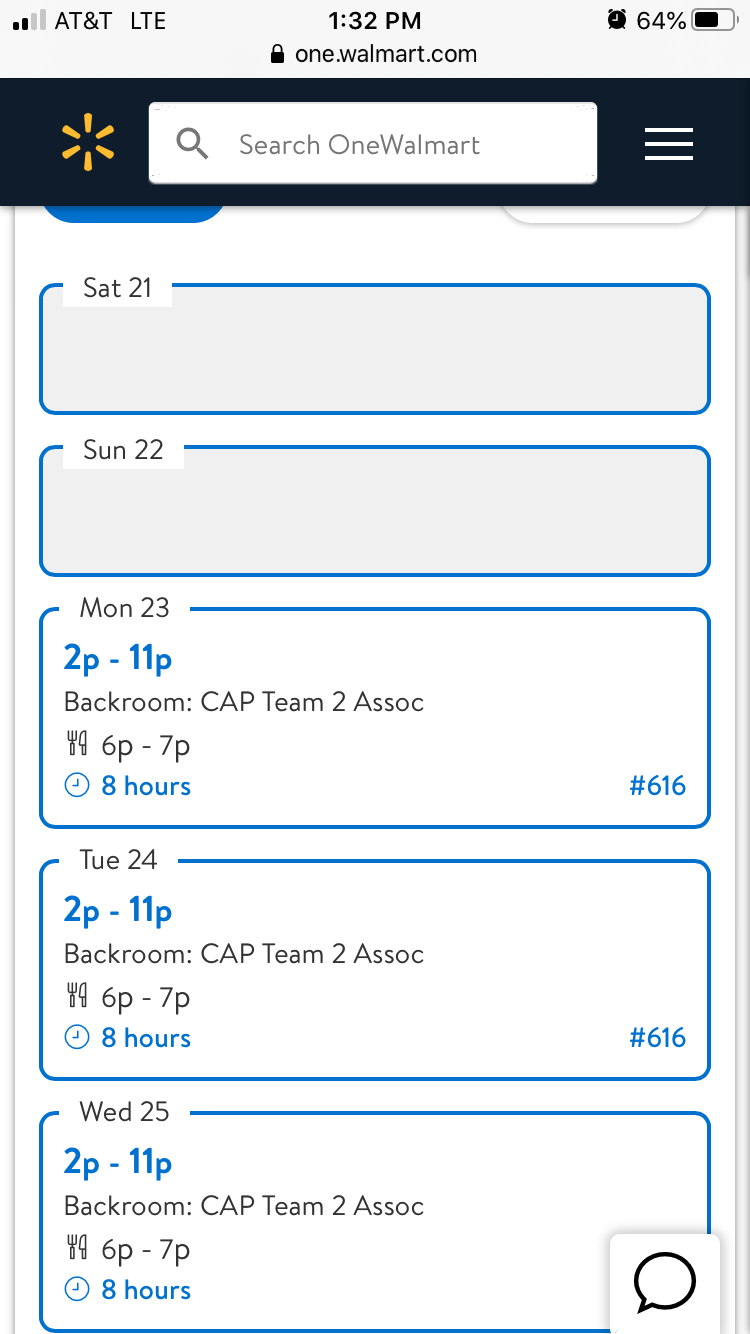
Task: Open the hamburger menu
Action: pos(669,144)
